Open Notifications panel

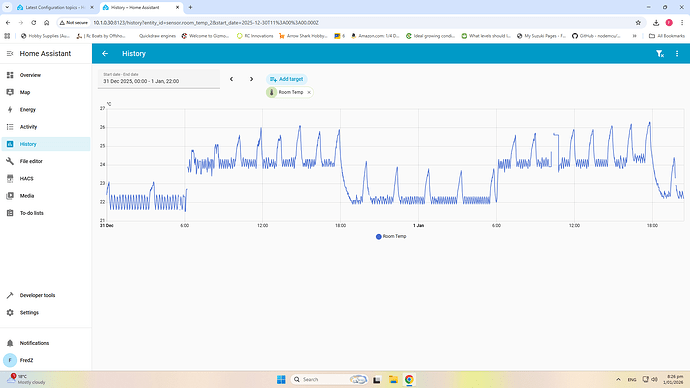pos(46,343)
